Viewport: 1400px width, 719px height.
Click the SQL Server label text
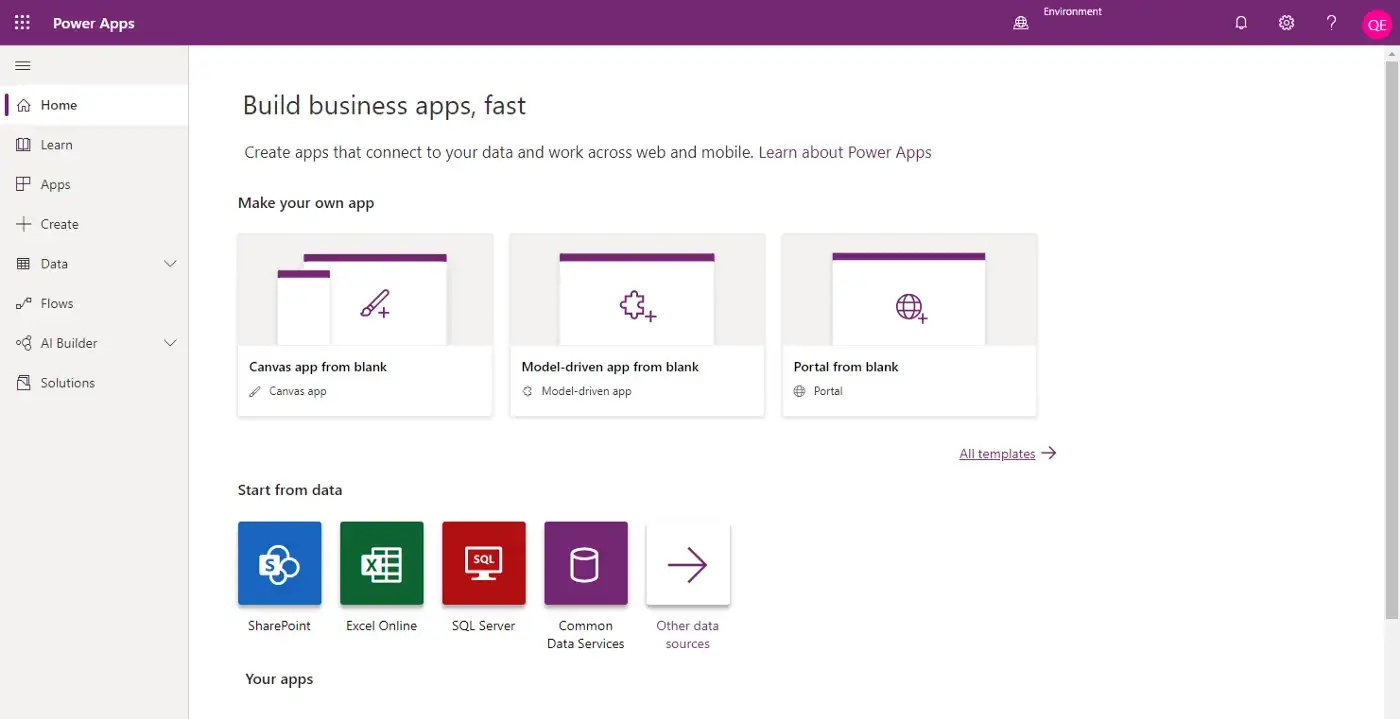coord(484,626)
